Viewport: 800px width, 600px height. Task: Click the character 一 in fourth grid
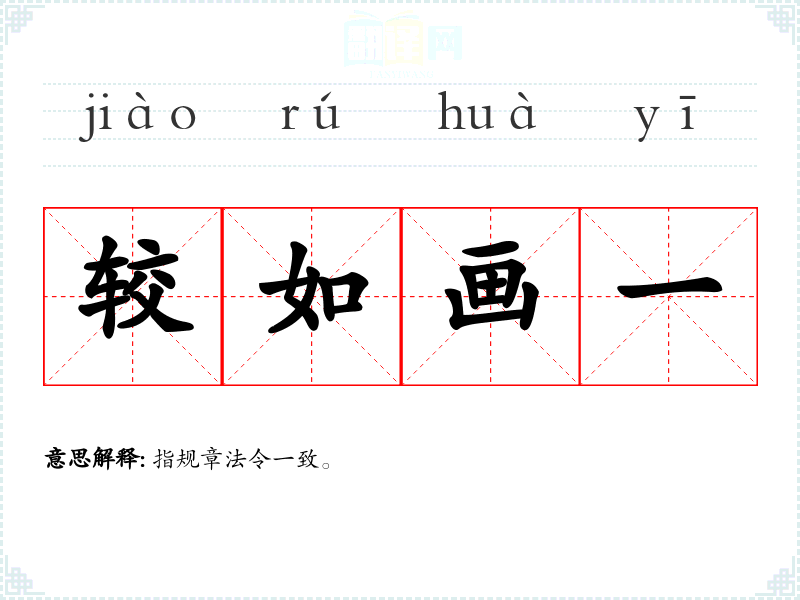point(669,287)
